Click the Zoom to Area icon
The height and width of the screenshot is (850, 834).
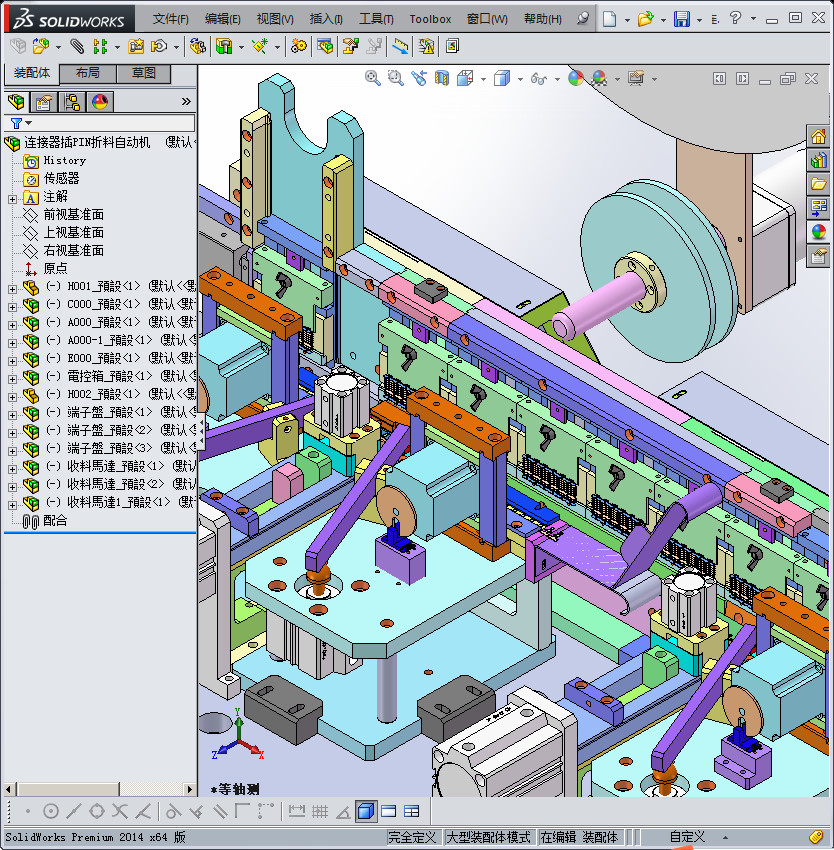point(396,79)
